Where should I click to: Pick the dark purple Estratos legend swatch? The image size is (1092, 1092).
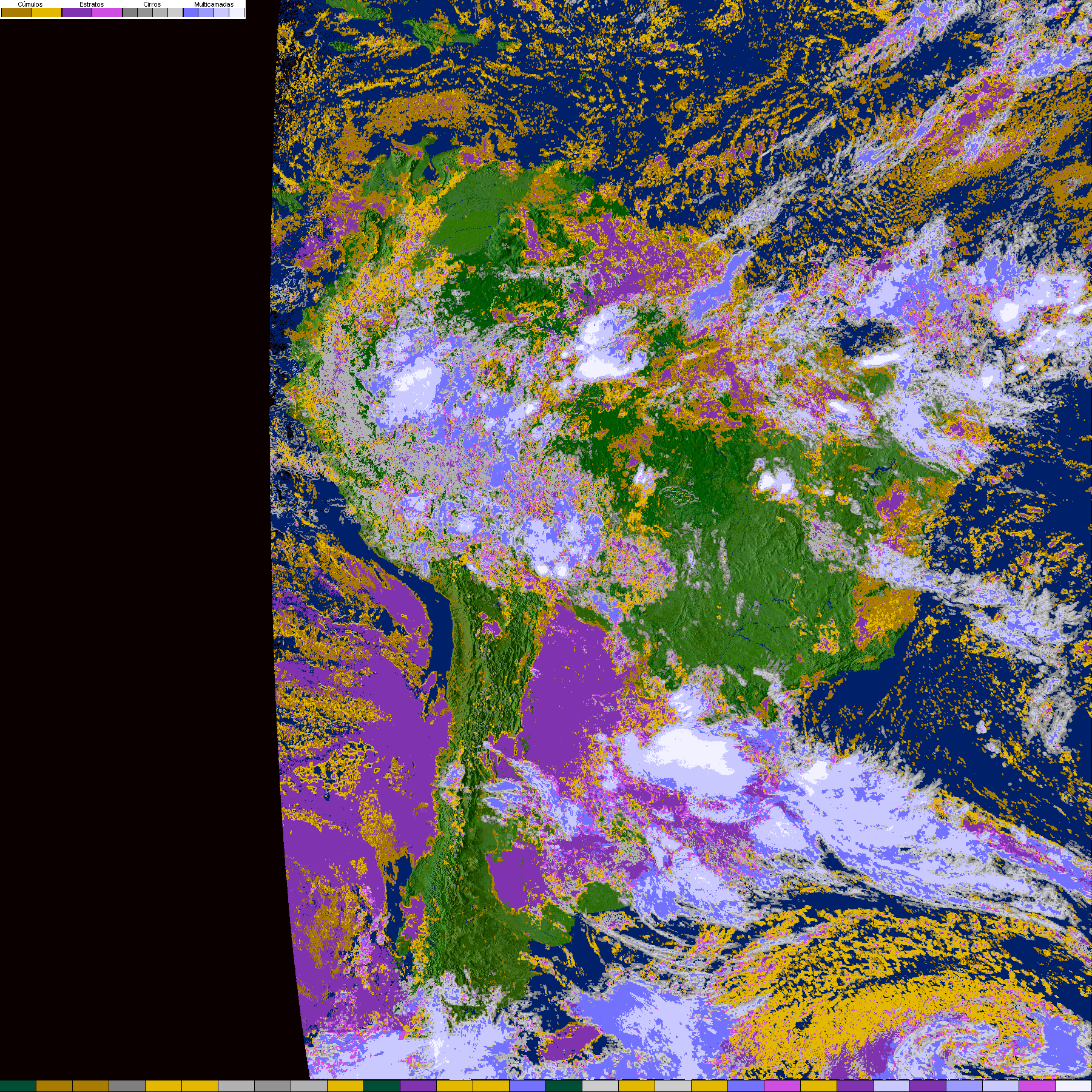(x=77, y=12)
